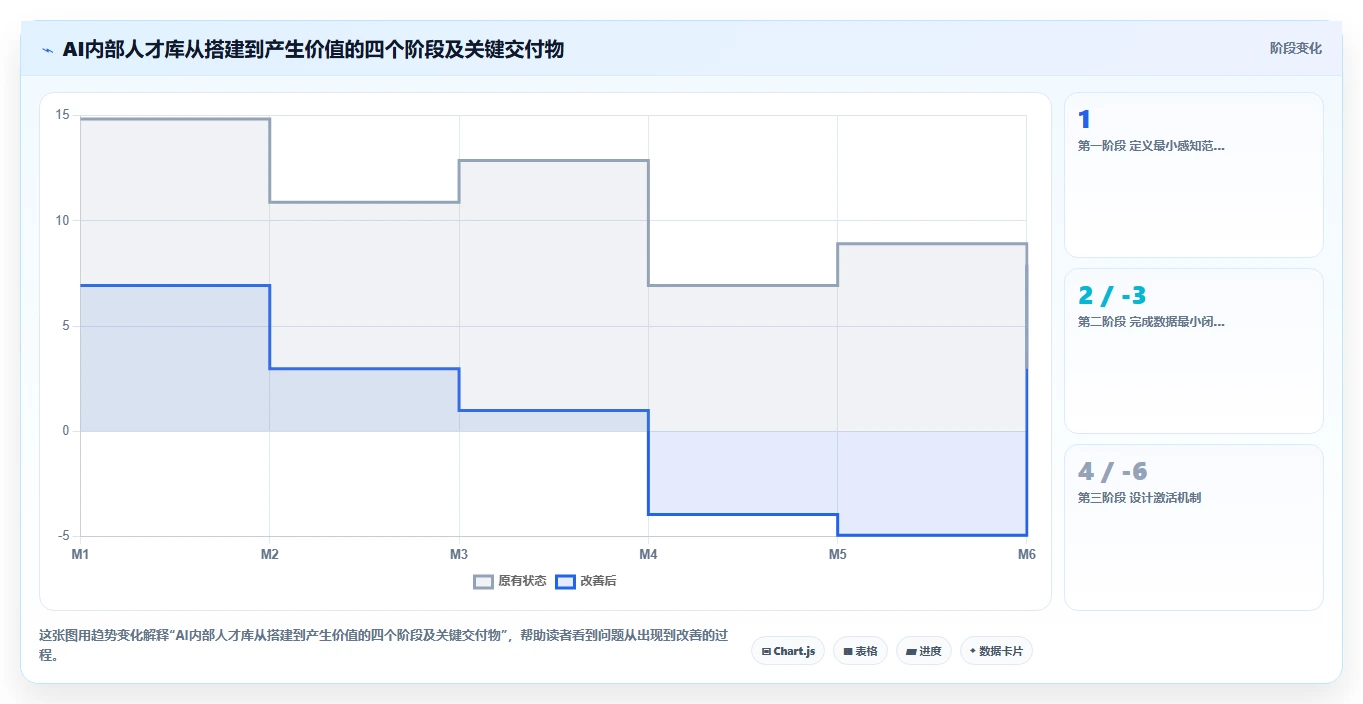Click the 数据卡片 sparkle chip icon
This screenshot has width=1363, height=704.
click(x=973, y=651)
